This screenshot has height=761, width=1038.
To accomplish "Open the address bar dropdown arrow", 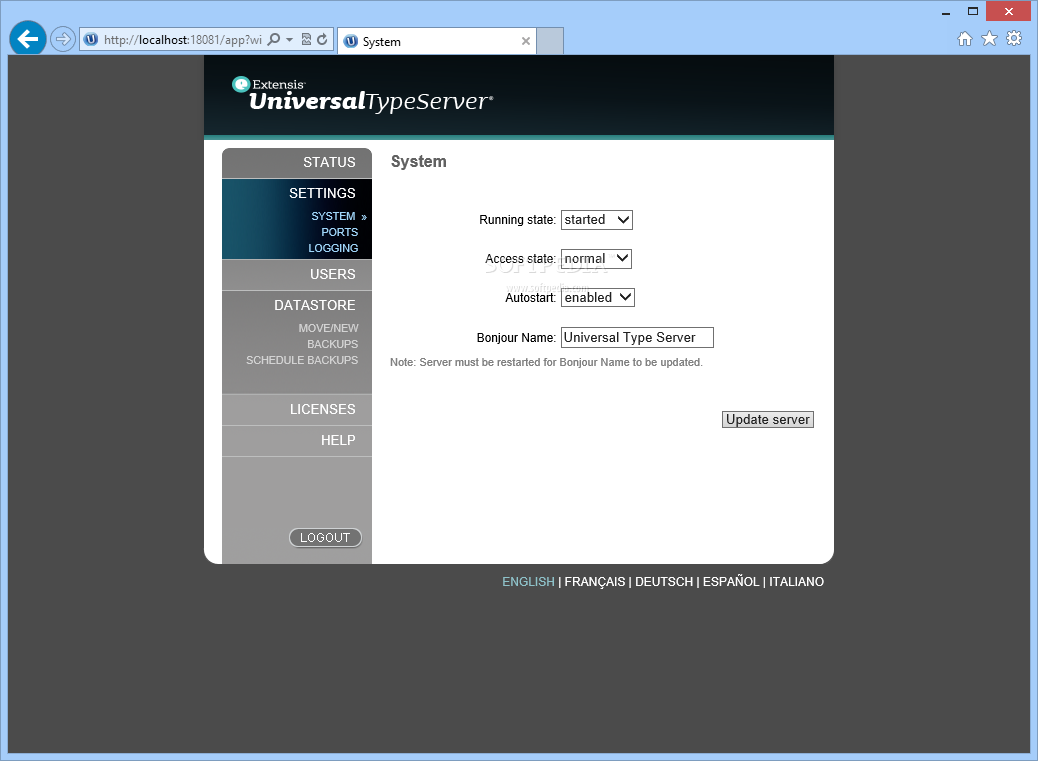I will (289, 40).
